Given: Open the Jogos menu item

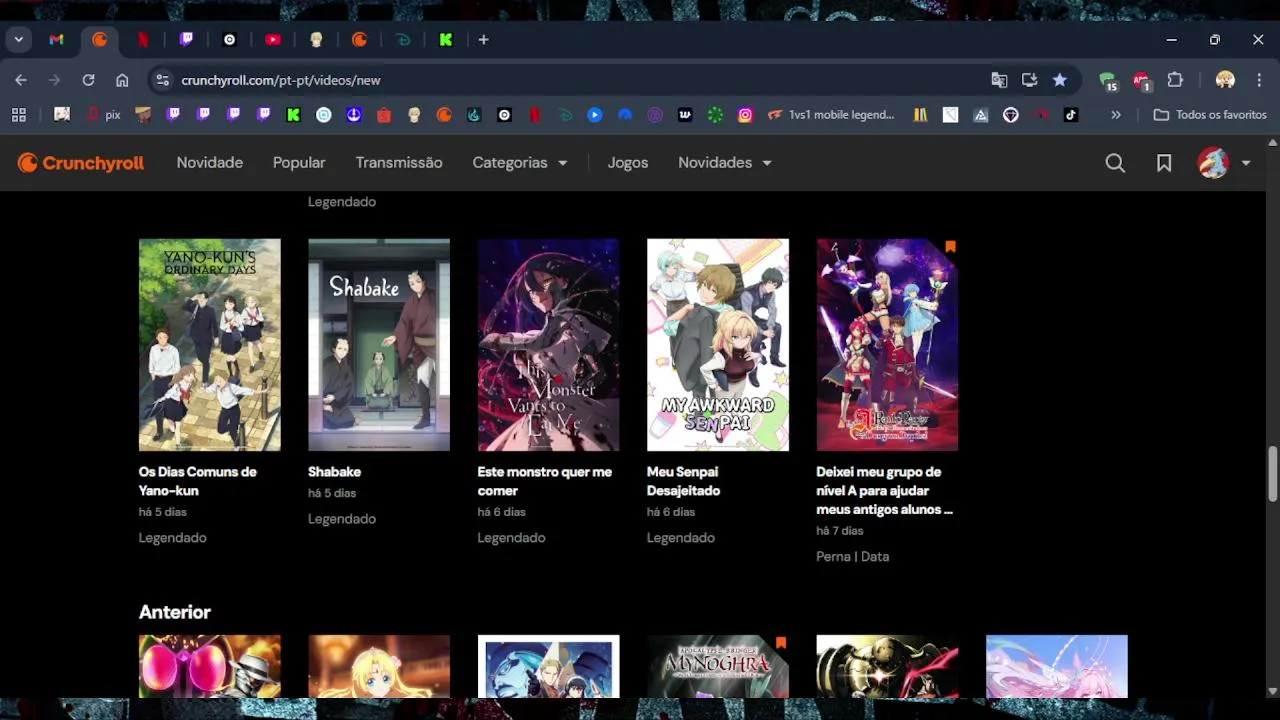Looking at the screenshot, I should [628, 163].
